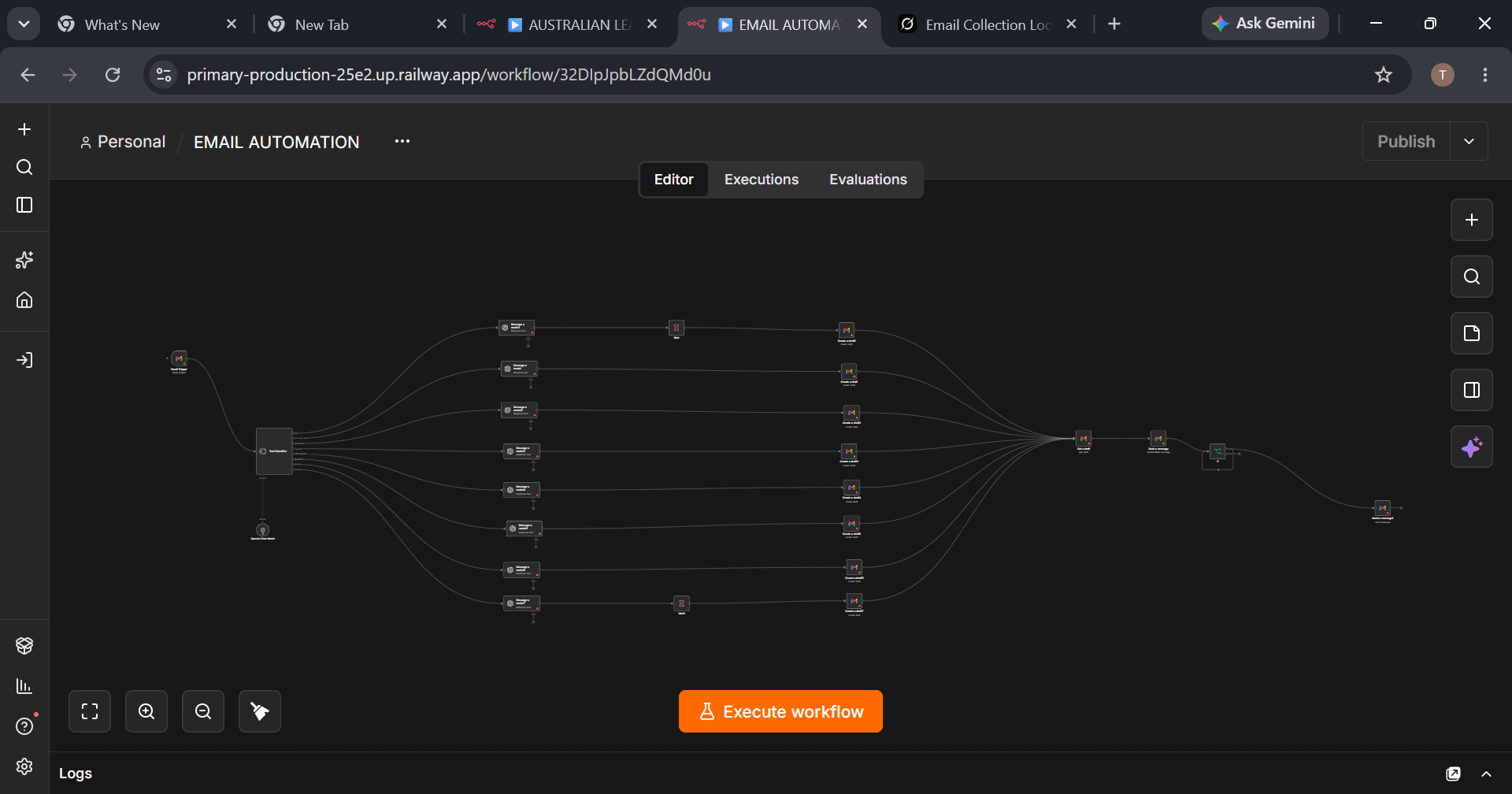Reload the current page

click(113, 75)
